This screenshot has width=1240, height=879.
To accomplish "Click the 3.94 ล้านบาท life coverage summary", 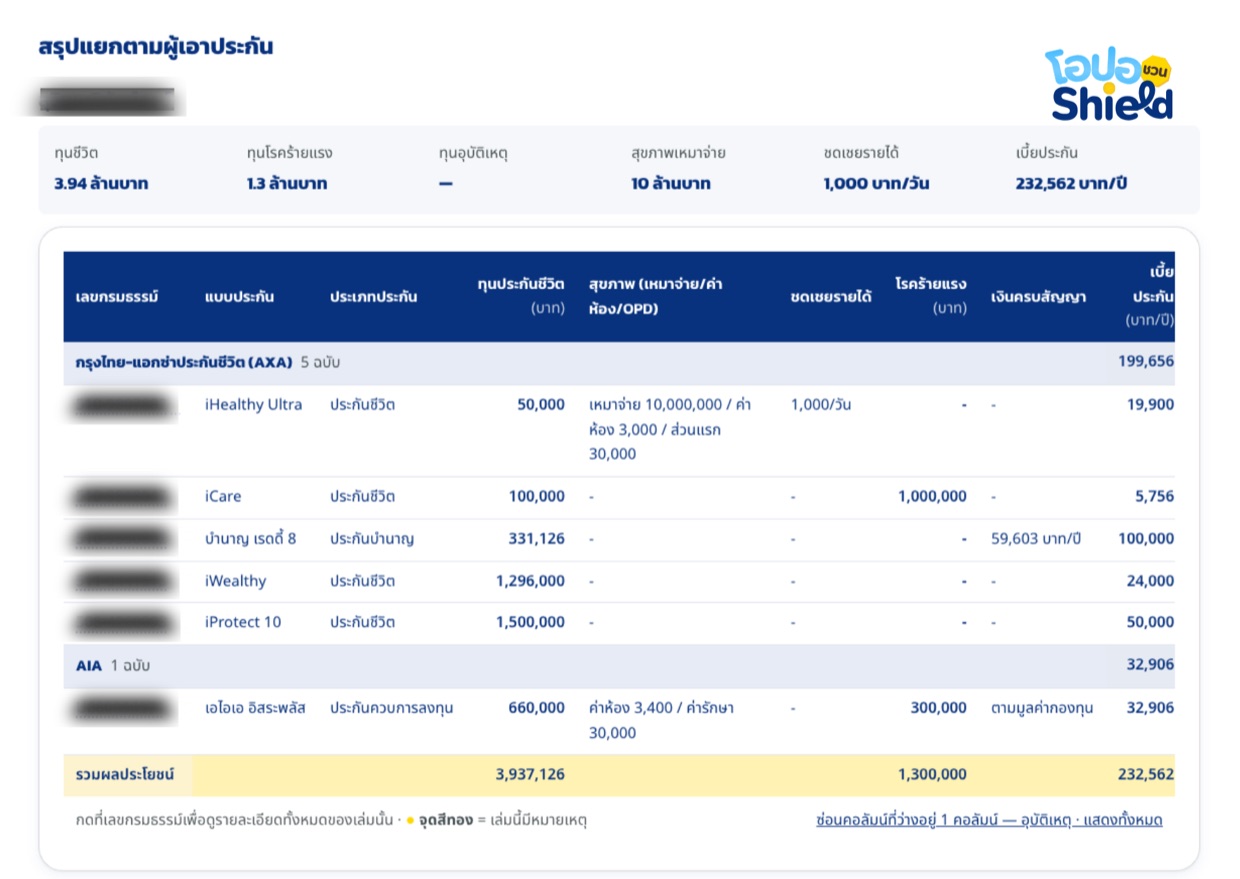I will pyautogui.click(x=101, y=184).
